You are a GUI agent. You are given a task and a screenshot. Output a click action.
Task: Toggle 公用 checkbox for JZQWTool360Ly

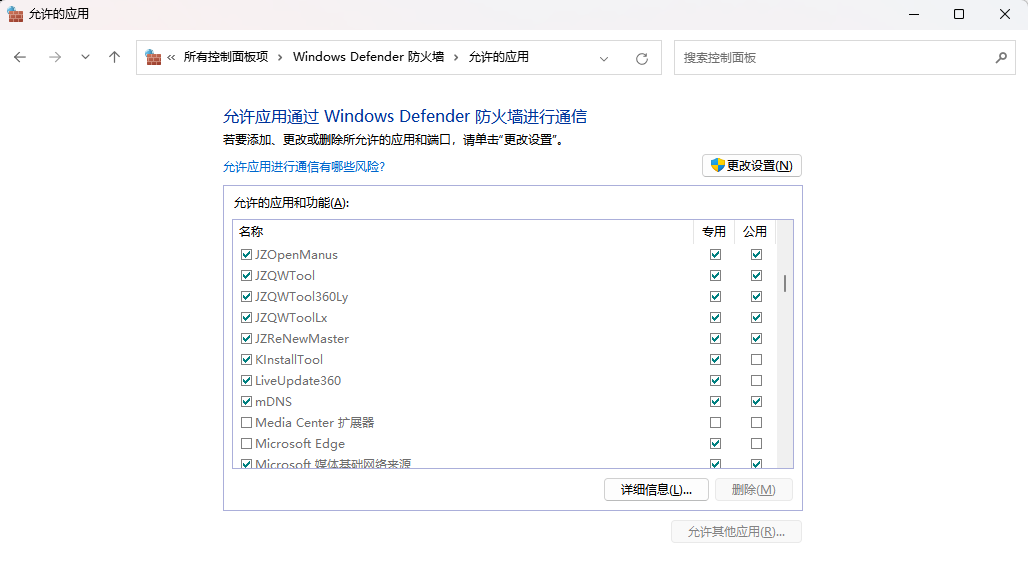click(x=757, y=296)
